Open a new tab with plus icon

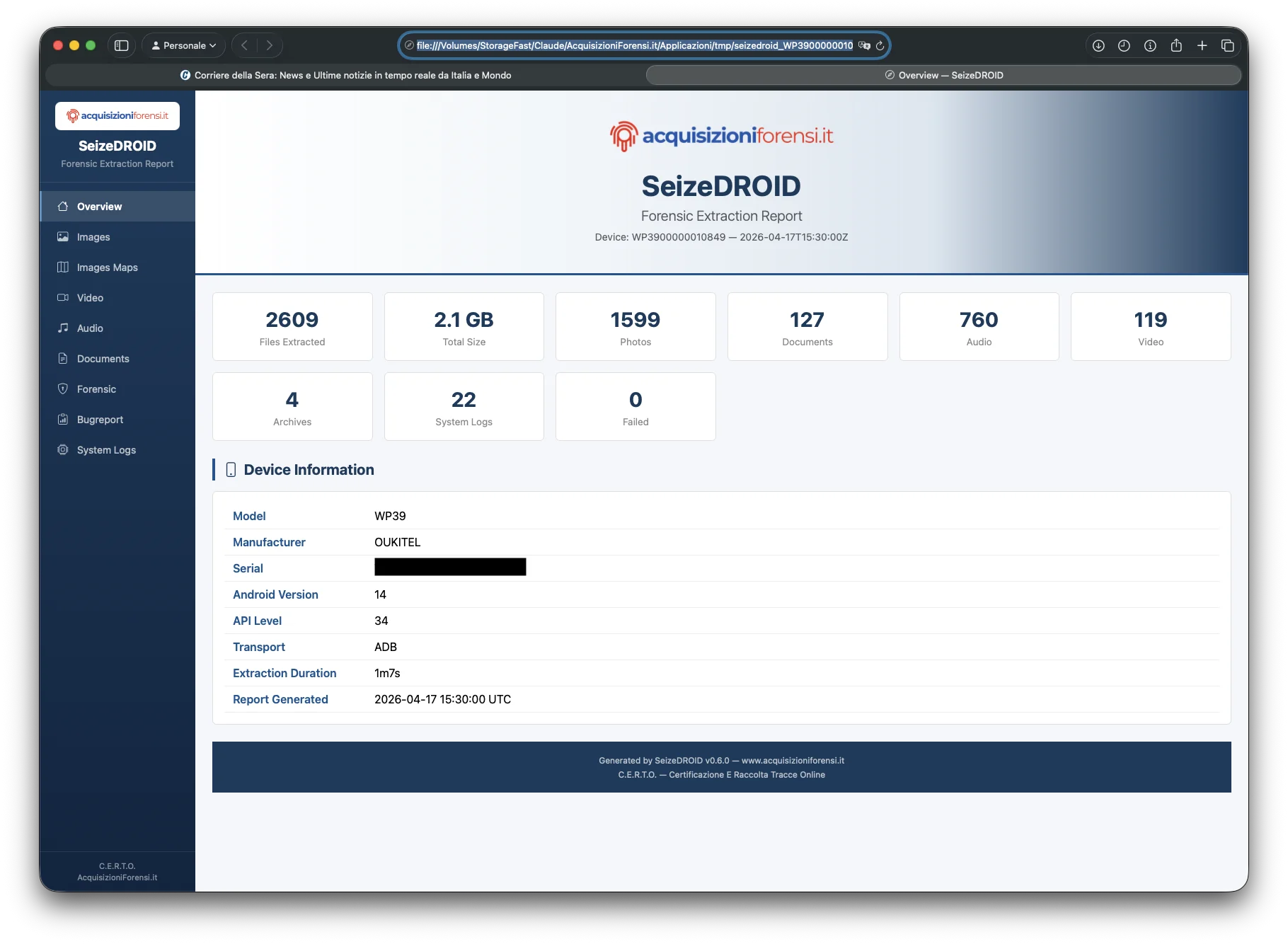pyautogui.click(x=1202, y=45)
